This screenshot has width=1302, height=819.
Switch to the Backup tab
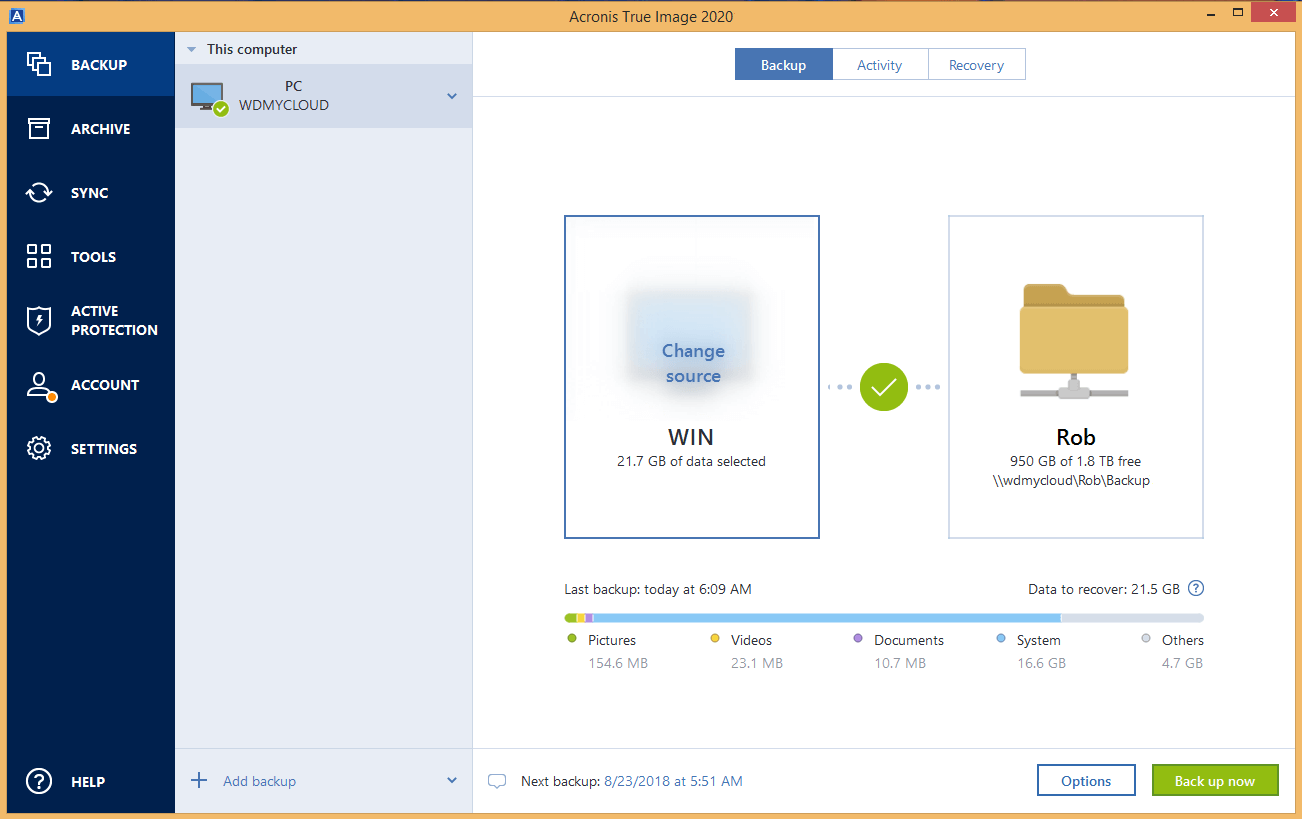click(783, 65)
